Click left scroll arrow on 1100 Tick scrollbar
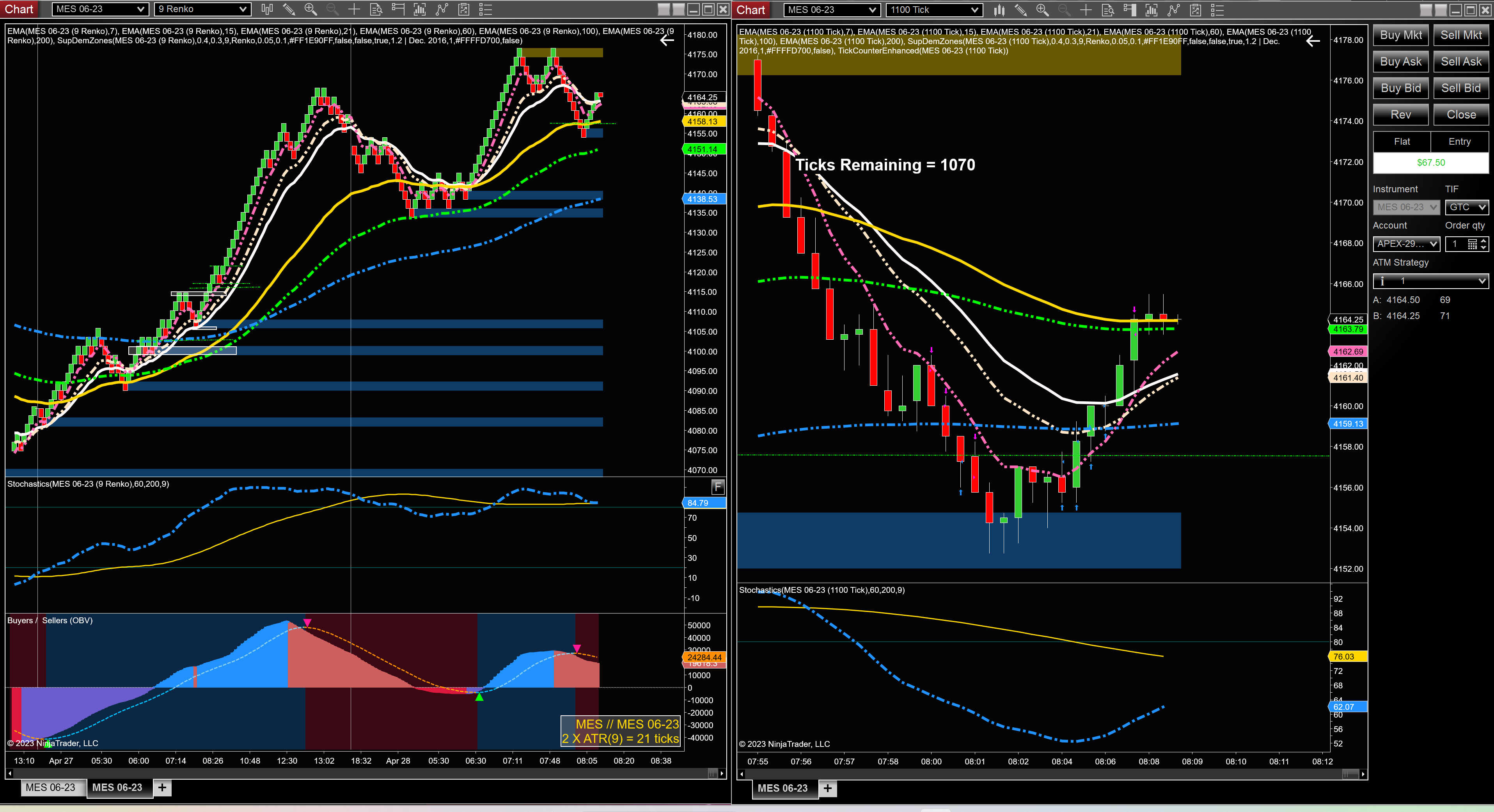The image size is (1494, 812). [742, 774]
